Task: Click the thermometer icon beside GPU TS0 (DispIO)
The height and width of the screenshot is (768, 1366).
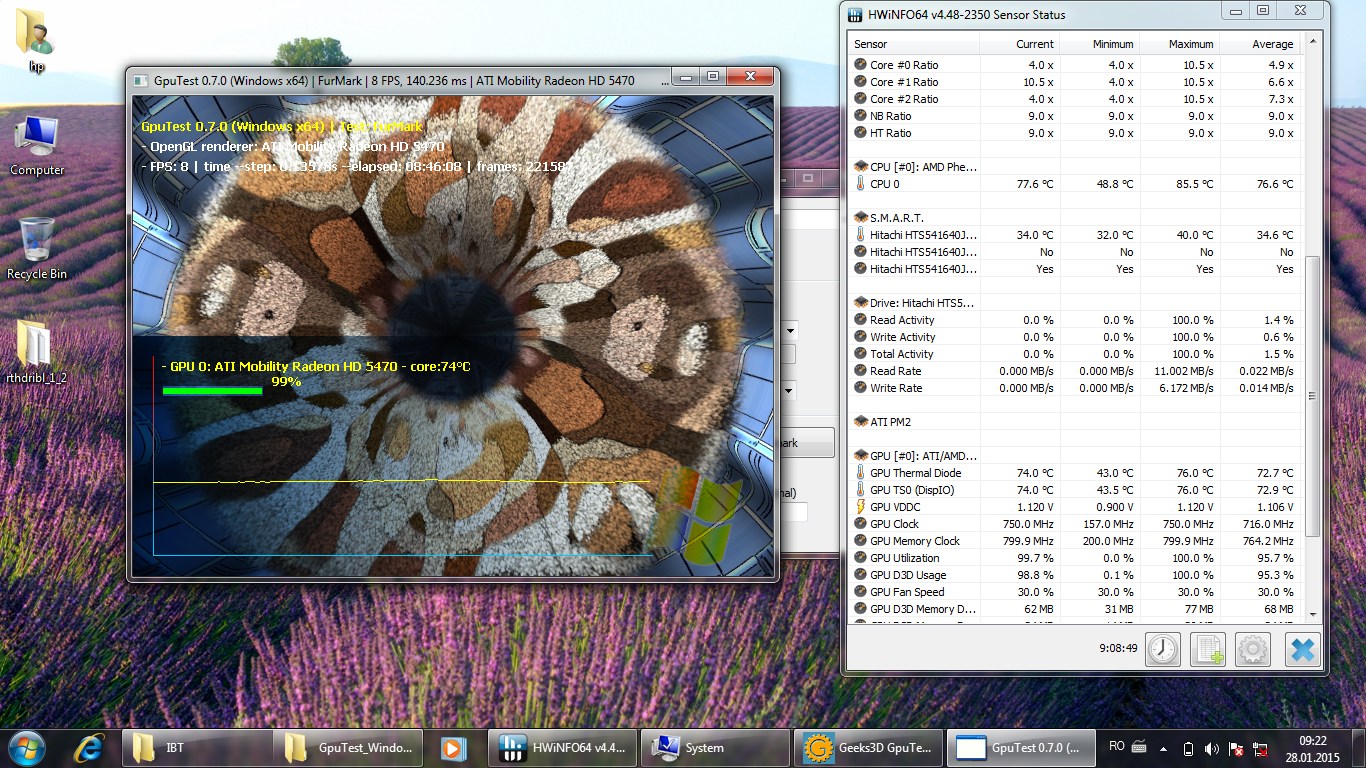Action: click(x=860, y=490)
